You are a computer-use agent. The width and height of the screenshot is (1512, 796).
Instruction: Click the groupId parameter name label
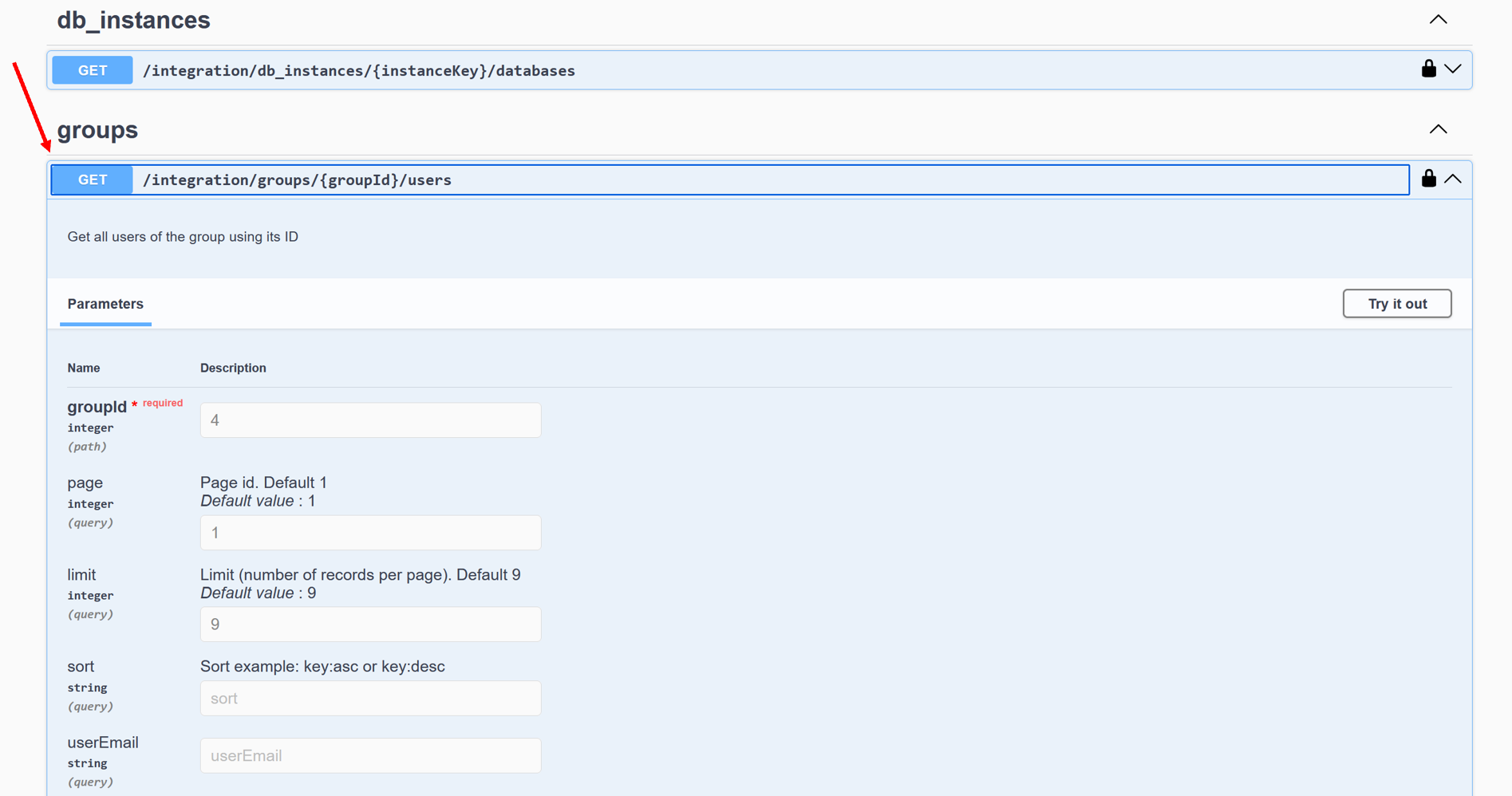(x=97, y=407)
